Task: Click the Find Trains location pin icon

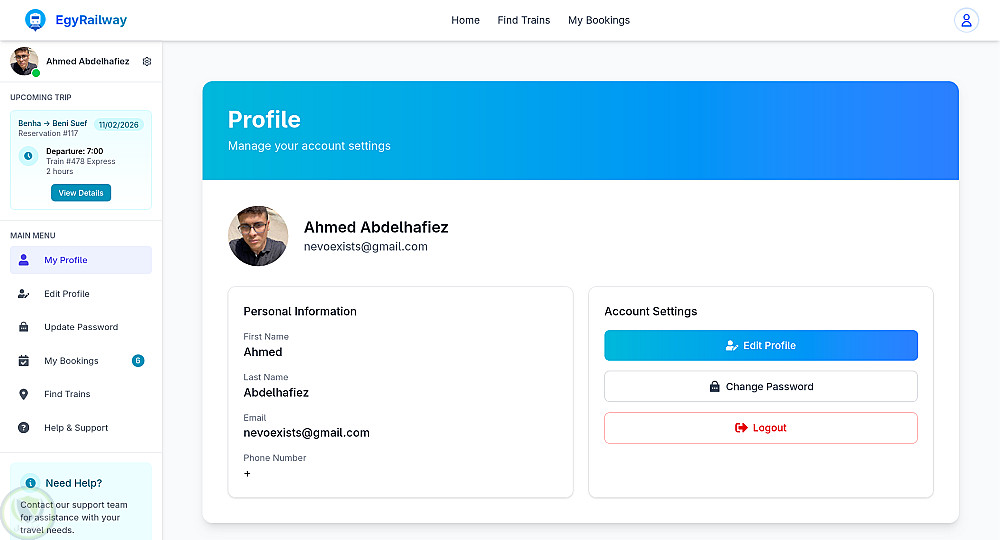Action: 24,394
